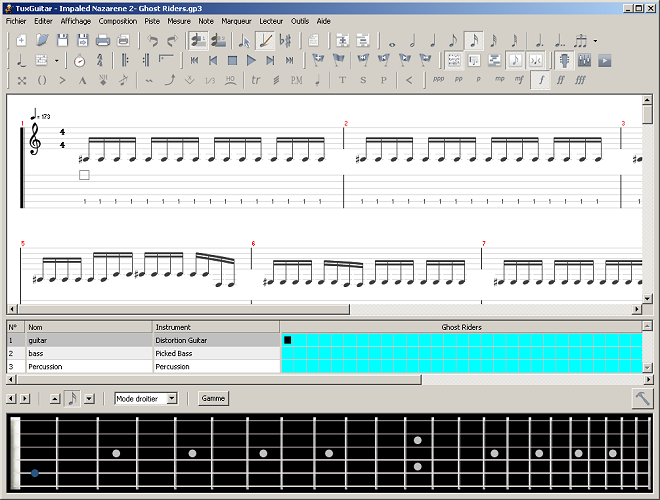Stop playback
The image size is (660, 500).
[232, 61]
